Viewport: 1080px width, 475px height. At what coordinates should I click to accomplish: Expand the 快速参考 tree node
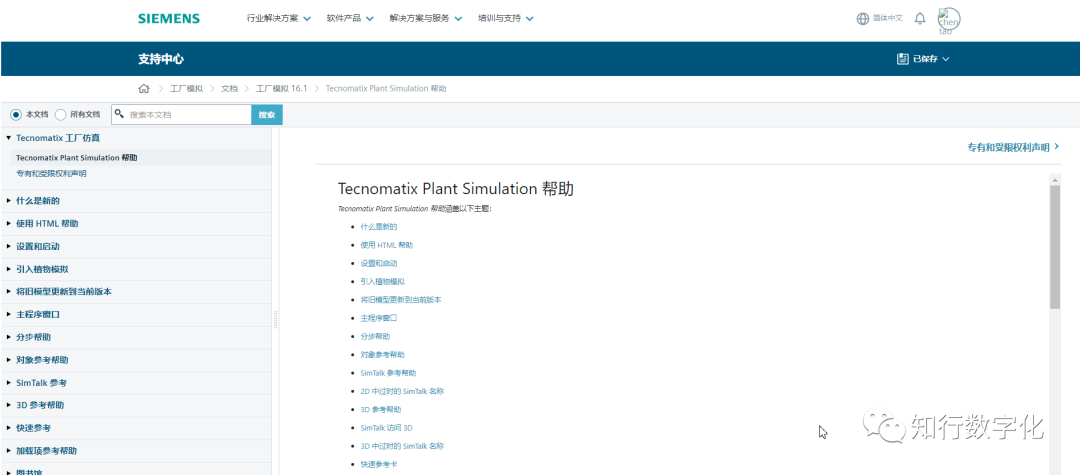pyautogui.click(x=8, y=428)
